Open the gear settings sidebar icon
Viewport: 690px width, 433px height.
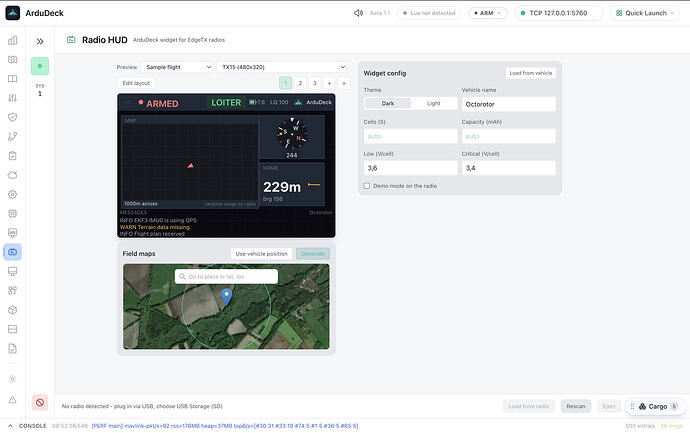pyautogui.click(x=12, y=194)
